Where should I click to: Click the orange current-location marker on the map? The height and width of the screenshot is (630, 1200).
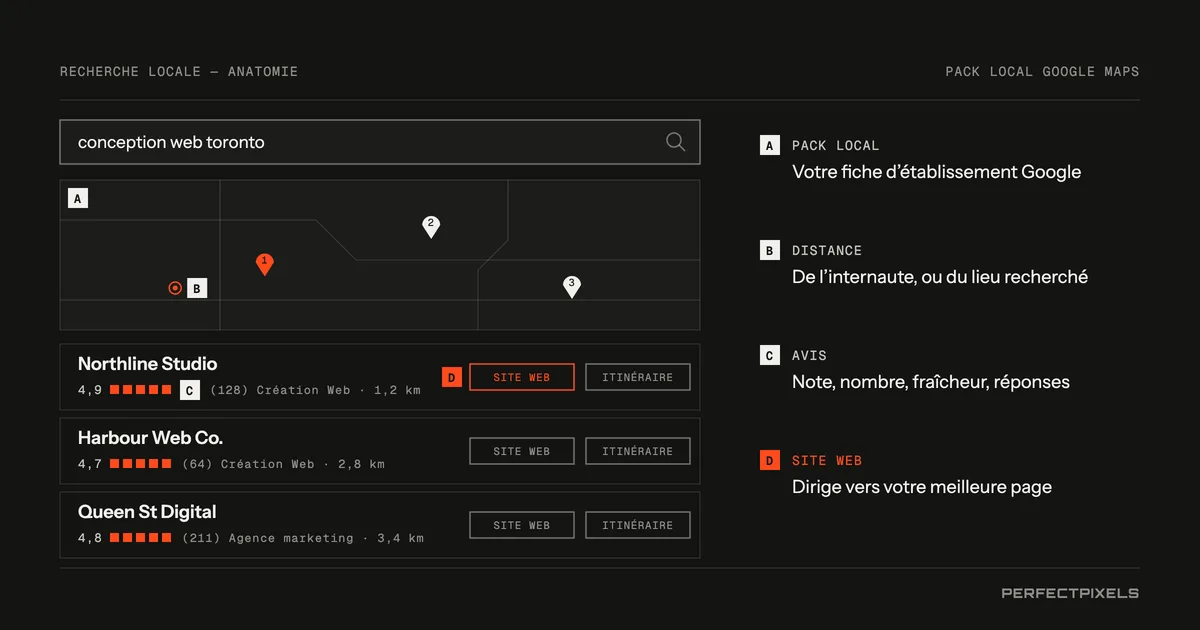pos(175,288)
